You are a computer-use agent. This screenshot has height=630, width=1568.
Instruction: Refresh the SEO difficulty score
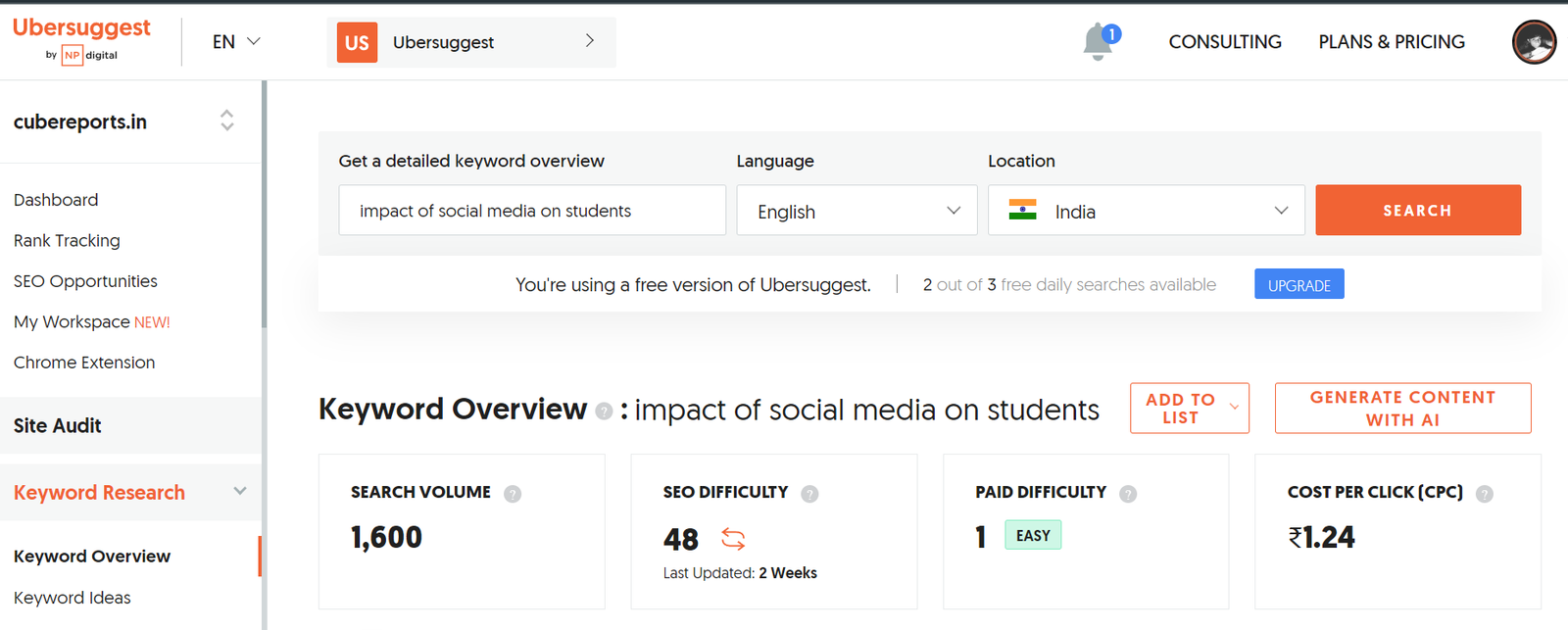pyautogui.click(x=733, y=539)
